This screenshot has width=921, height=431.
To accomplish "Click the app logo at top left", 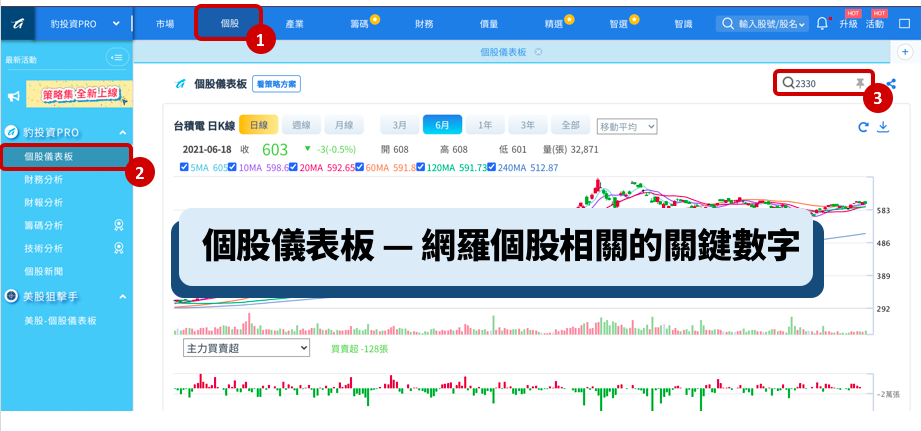I will (17, 24).
